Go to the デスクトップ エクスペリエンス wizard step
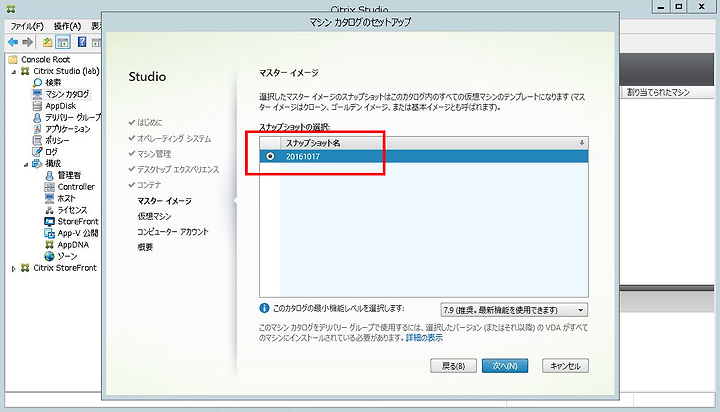Screen dimensions: 720x412 tap(178, 169)
